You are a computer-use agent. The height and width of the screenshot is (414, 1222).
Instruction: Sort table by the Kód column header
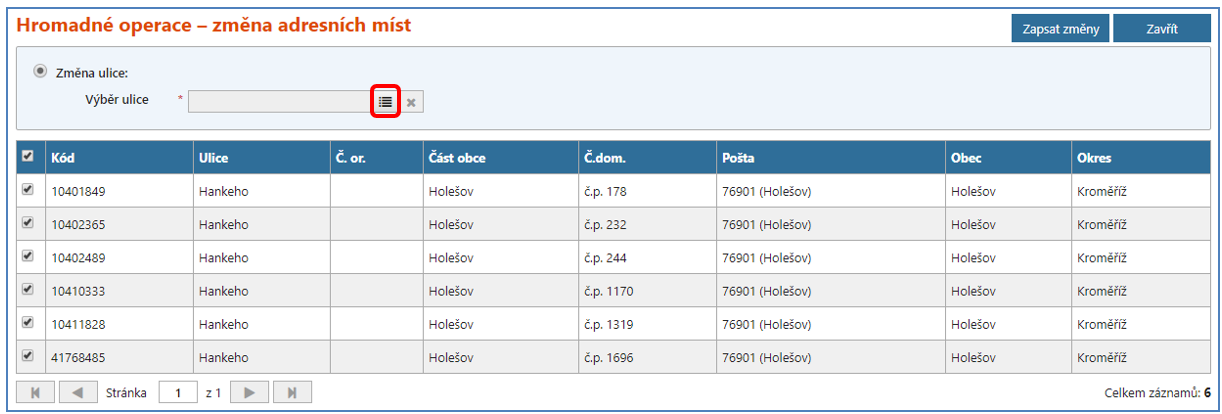pos(64,158)
